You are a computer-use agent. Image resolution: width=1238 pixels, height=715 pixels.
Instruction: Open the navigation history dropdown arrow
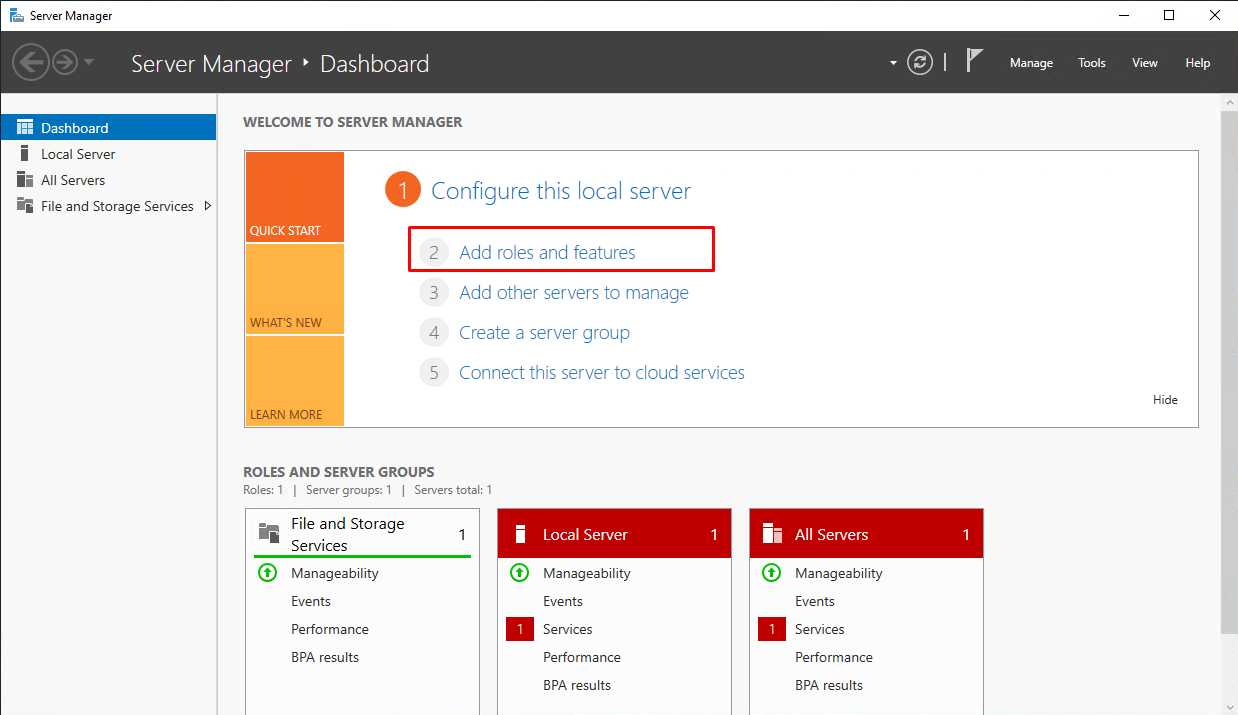coord(89,62)
